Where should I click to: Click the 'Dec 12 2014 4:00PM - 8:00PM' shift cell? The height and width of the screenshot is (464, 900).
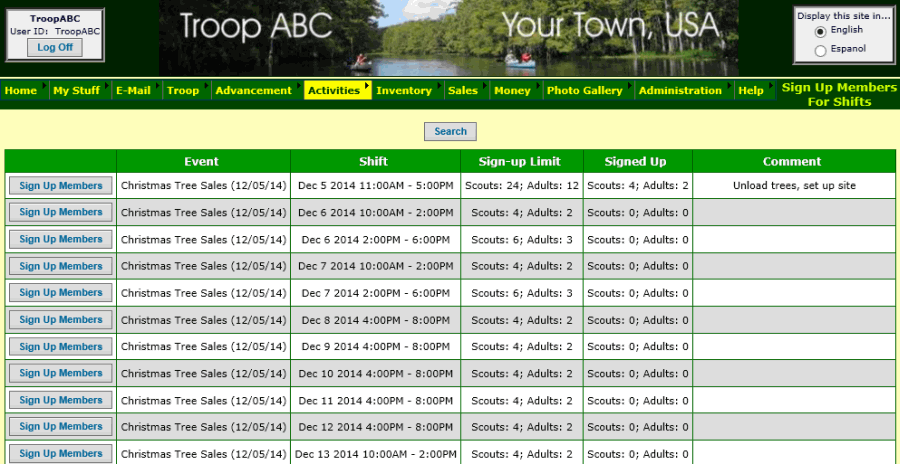(375, 427)
